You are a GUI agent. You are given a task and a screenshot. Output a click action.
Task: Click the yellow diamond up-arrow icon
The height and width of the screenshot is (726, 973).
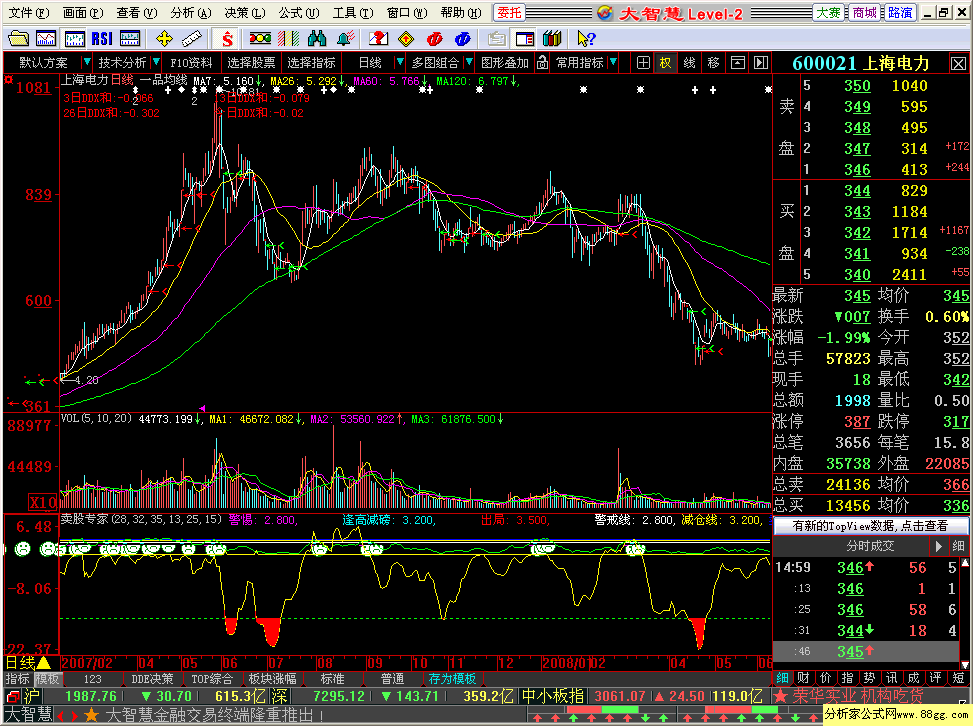click(406, 38)
